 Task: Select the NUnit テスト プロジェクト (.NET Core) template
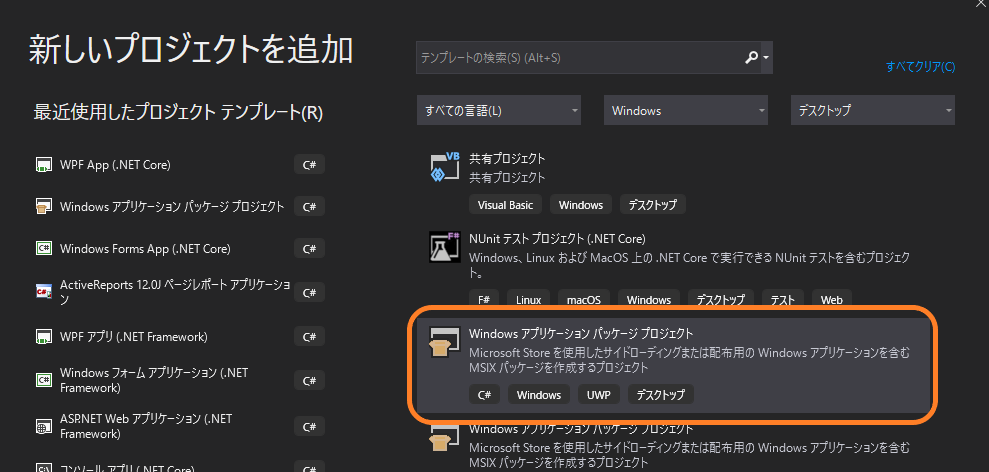click(558, 239)
